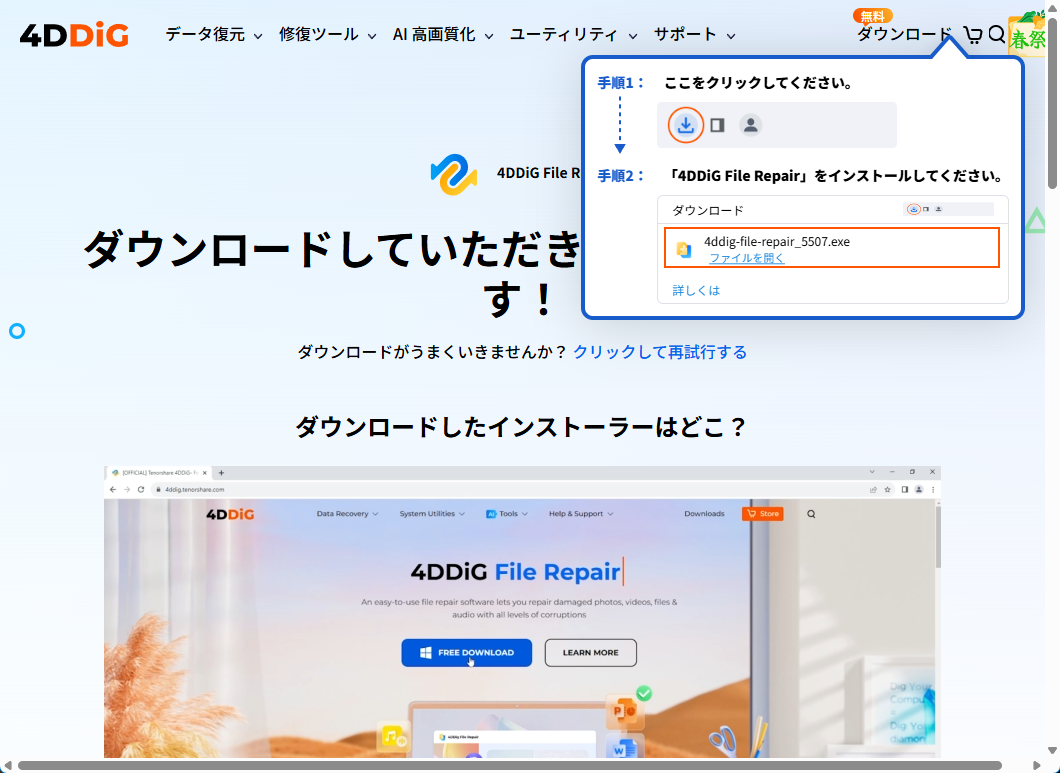Click the side panel icon in step 1

tap(717, 125)
